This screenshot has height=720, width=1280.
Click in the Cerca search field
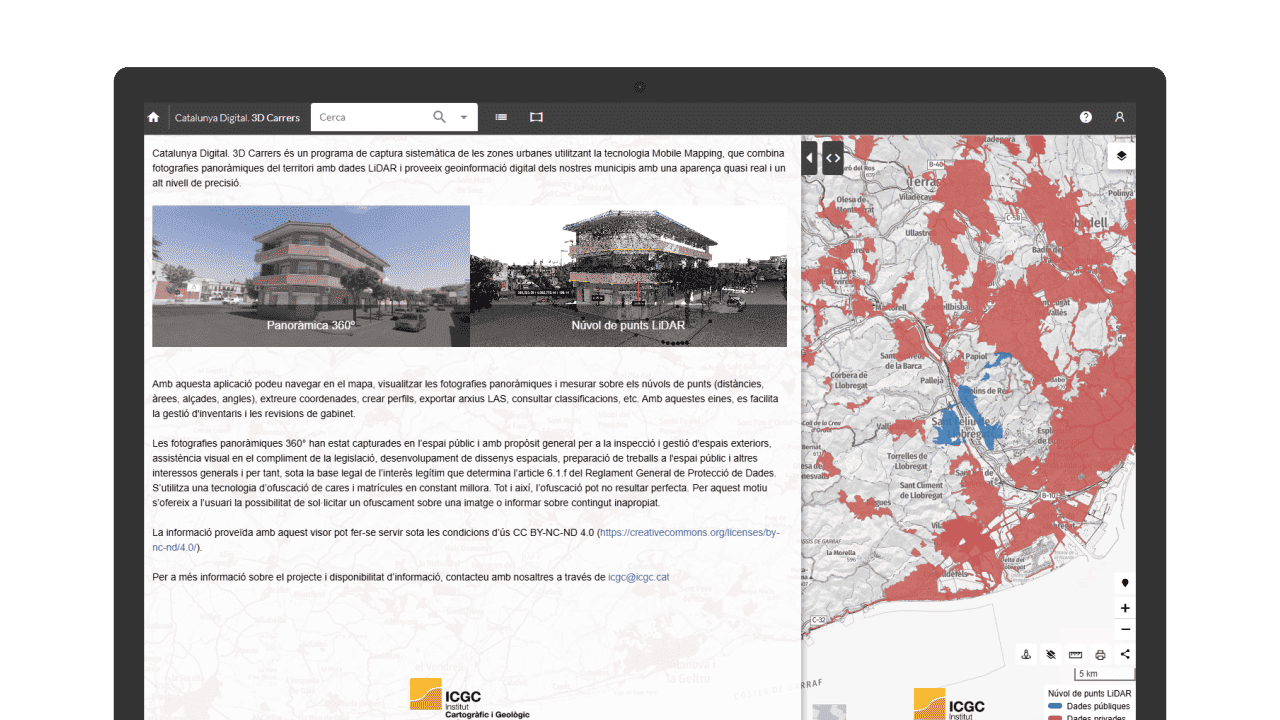(x=370, y=117)
